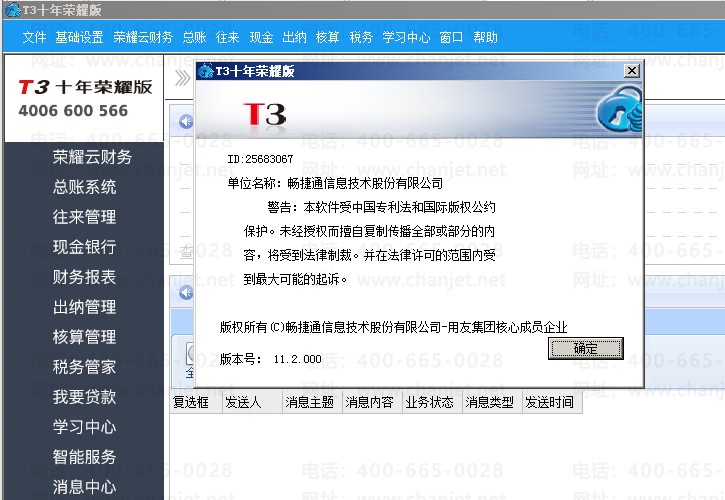The height and width of the screenshot is (500, 725).
Task: Open the 出纳 menu
Action: (x=295, y=37)
